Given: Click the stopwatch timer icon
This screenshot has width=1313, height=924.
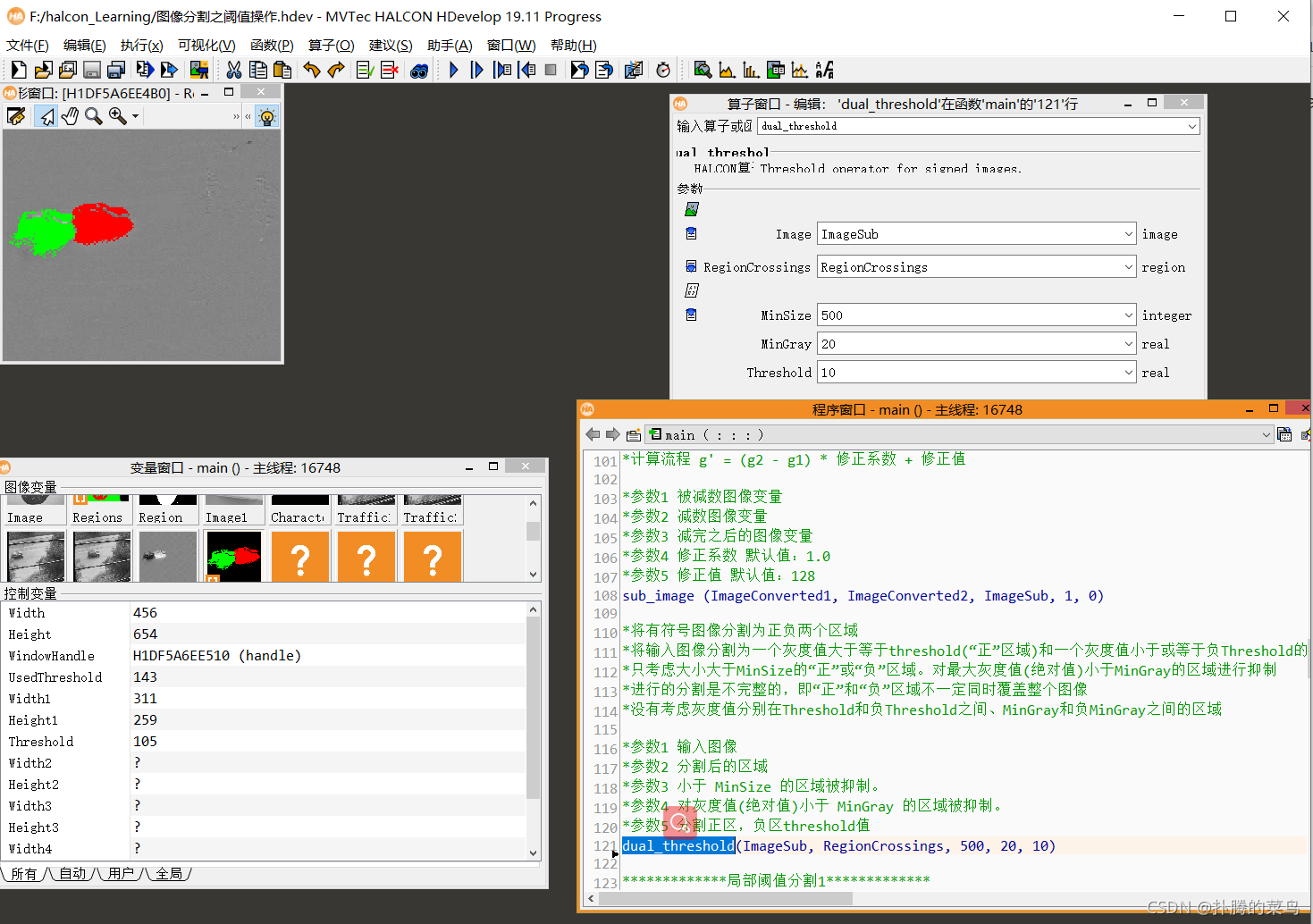Looking at the screenshot, I should [x=663, y=70].
